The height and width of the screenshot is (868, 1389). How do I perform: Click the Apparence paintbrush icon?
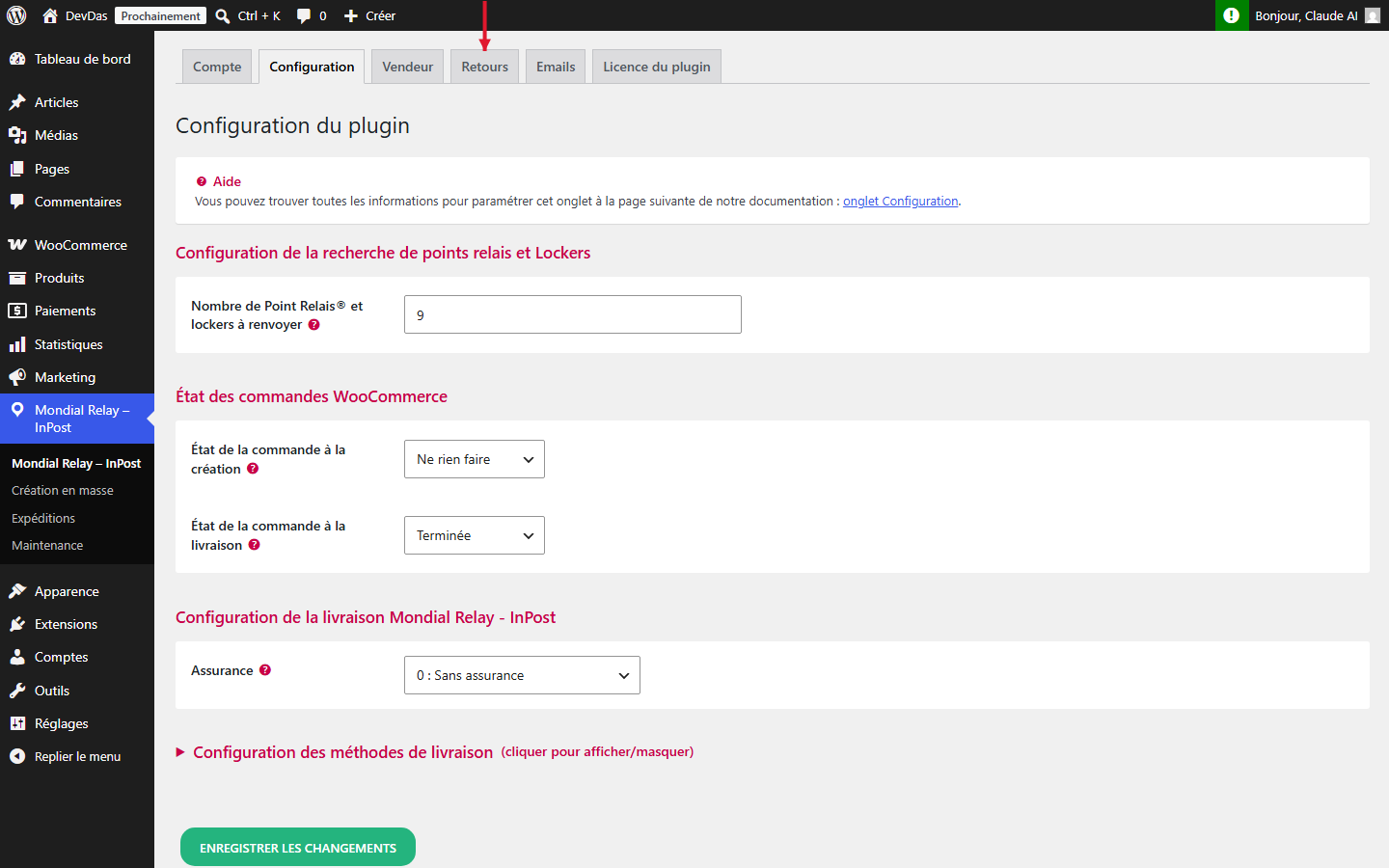(17, 591)
